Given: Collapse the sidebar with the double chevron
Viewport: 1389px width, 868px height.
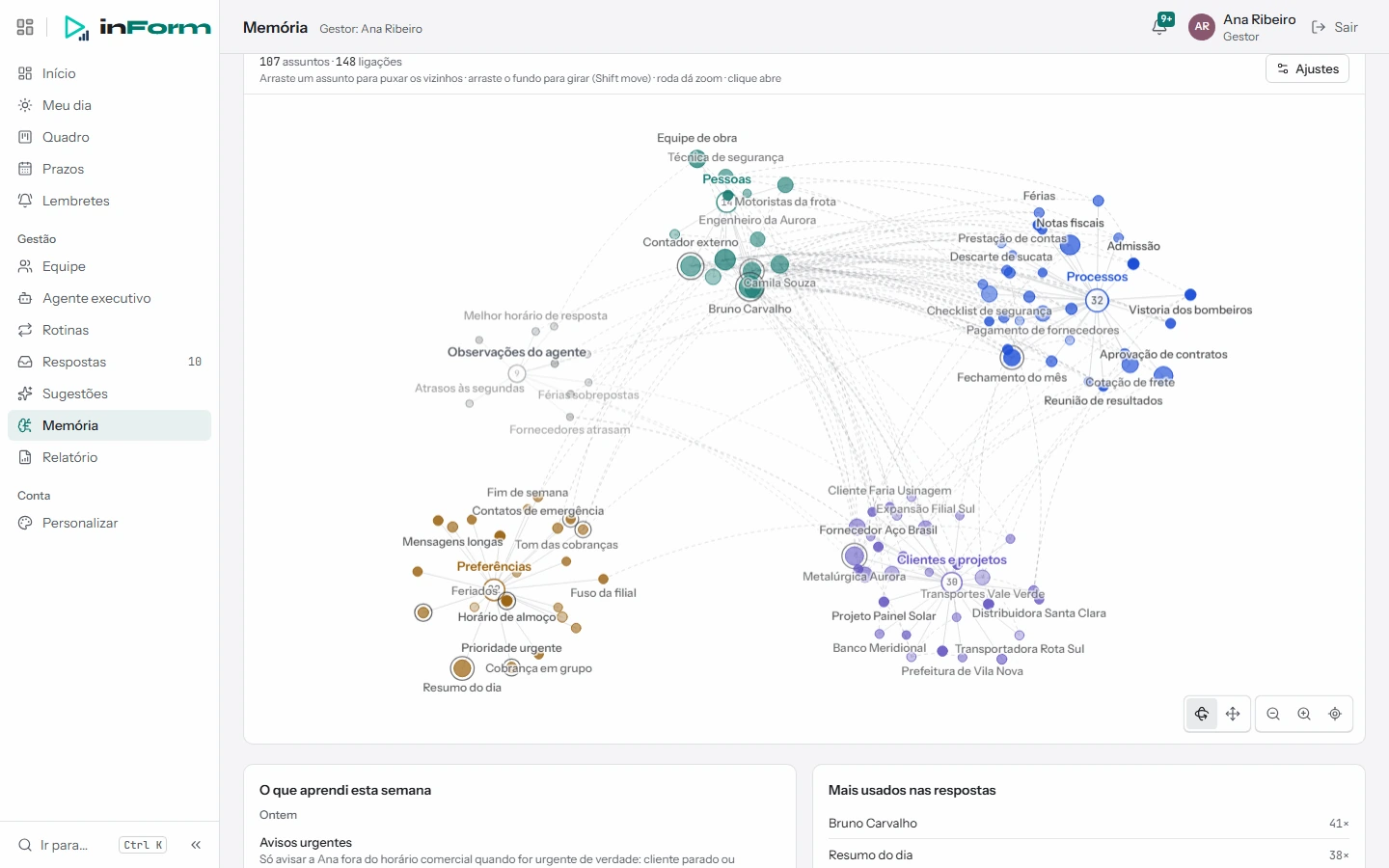Looking at the screenshot, I should click(x=196, y=845).
